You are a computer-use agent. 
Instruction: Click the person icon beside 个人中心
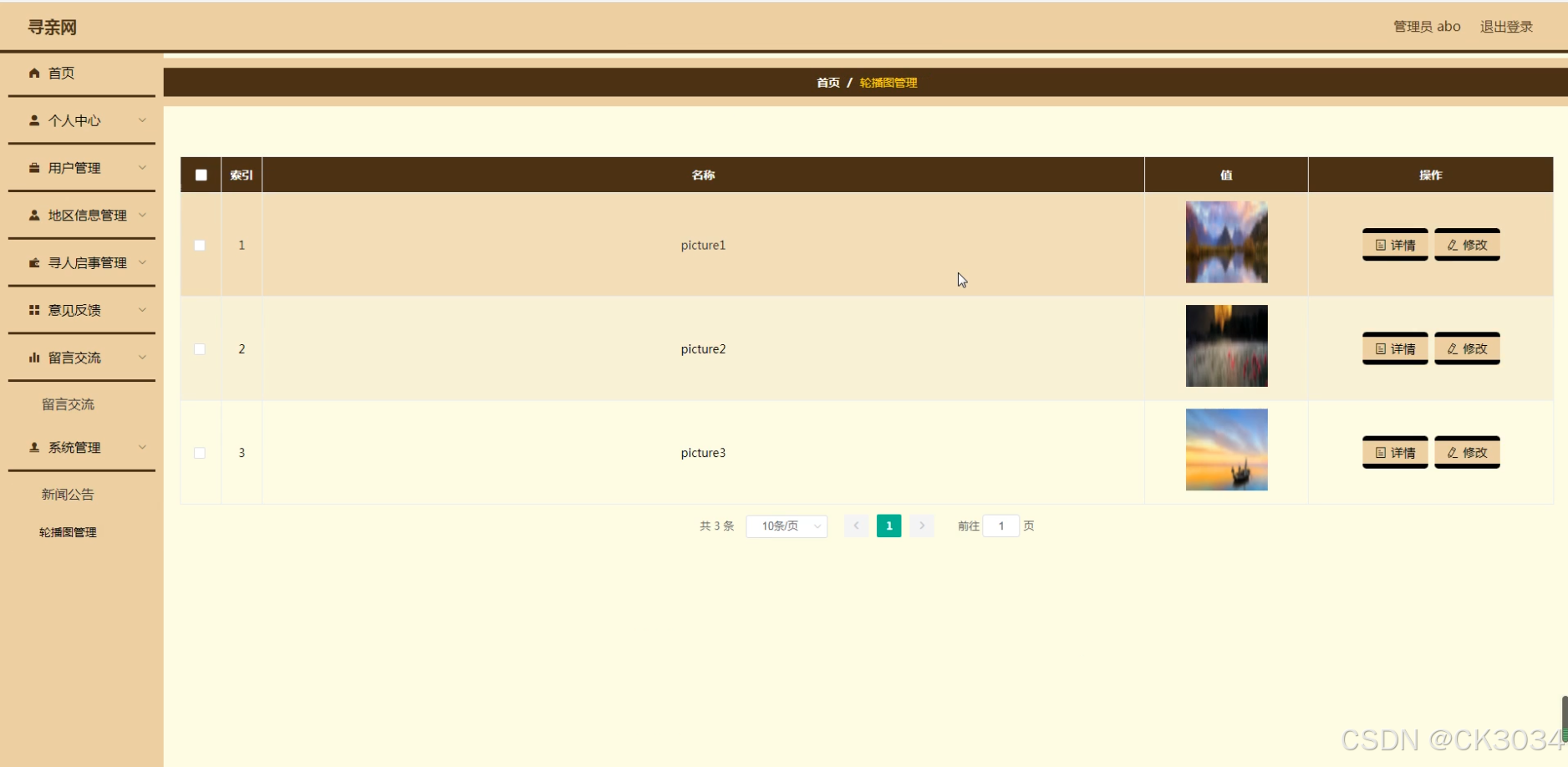(34, 120)
